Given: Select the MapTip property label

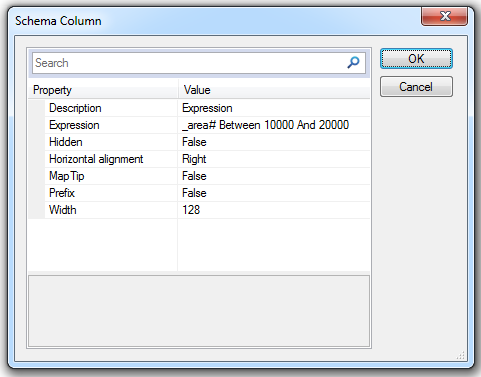Looking at the screenshot, I should click(66, 176).
